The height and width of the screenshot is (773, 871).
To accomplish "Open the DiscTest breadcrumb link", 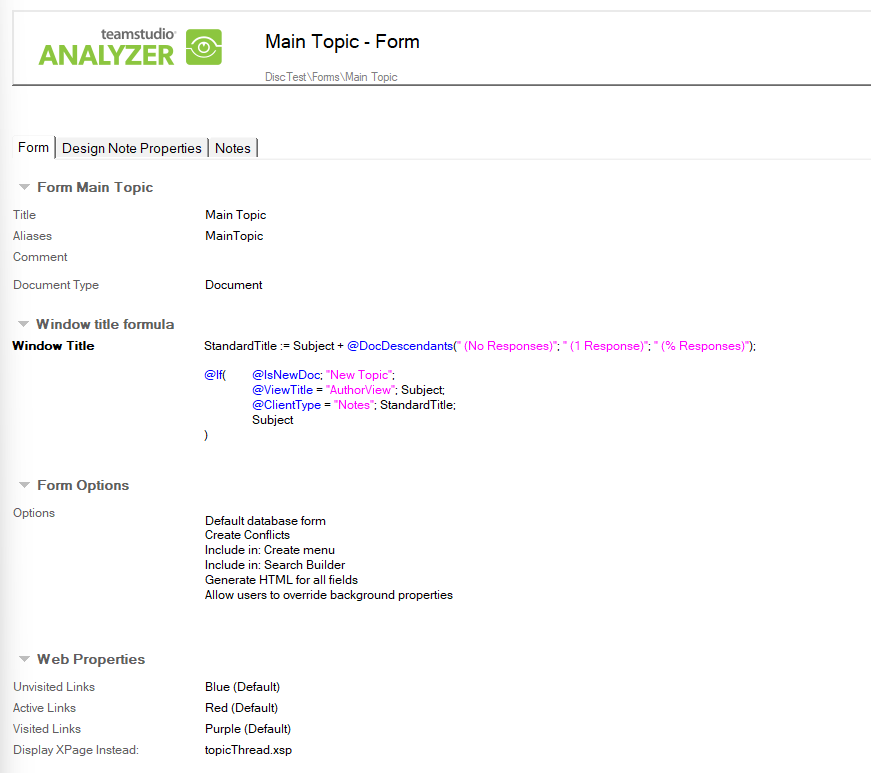I will click(284, 76).
